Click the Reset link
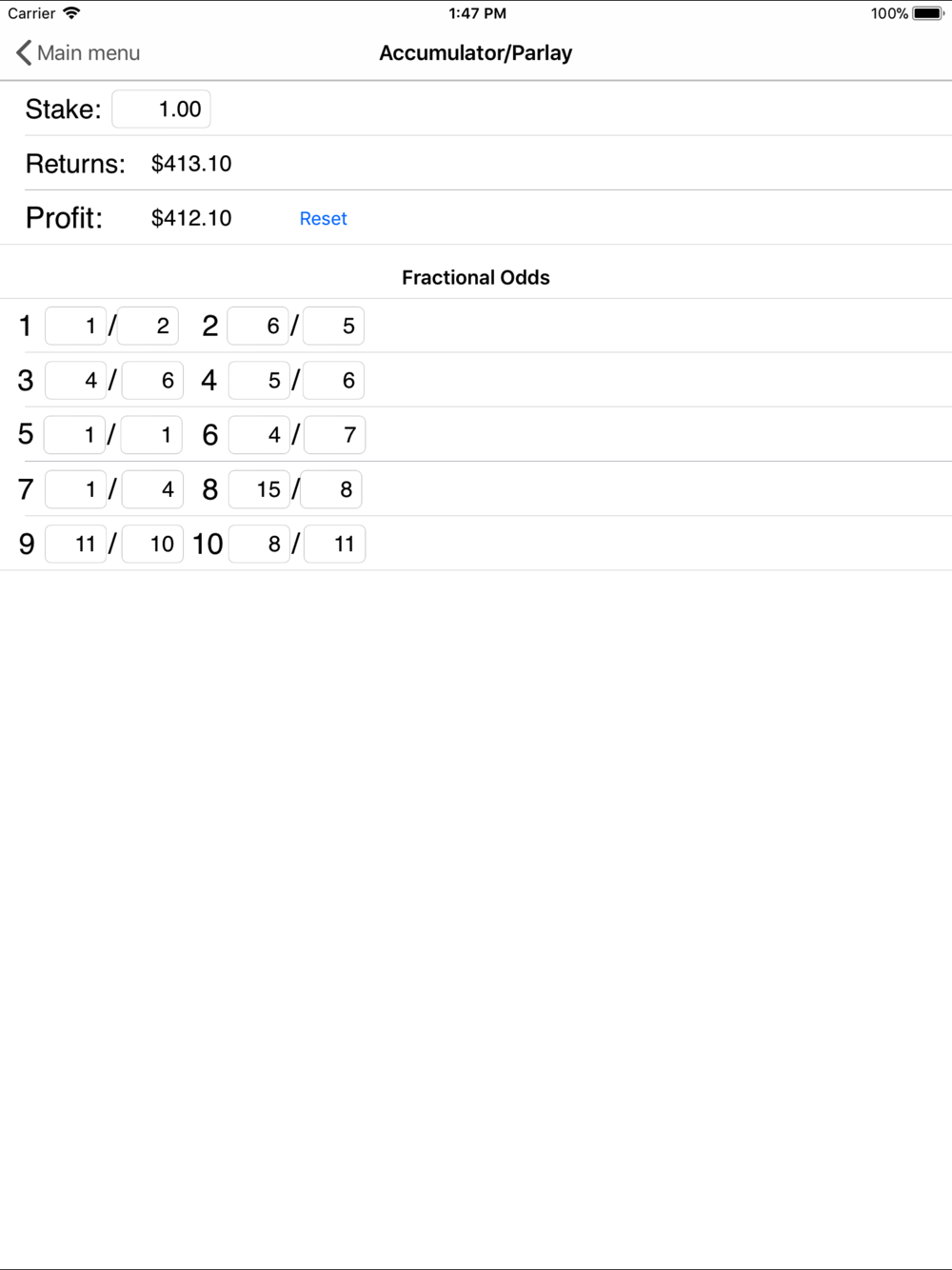The width and height of the screenshot is (952, 1270). coord(323,218)
